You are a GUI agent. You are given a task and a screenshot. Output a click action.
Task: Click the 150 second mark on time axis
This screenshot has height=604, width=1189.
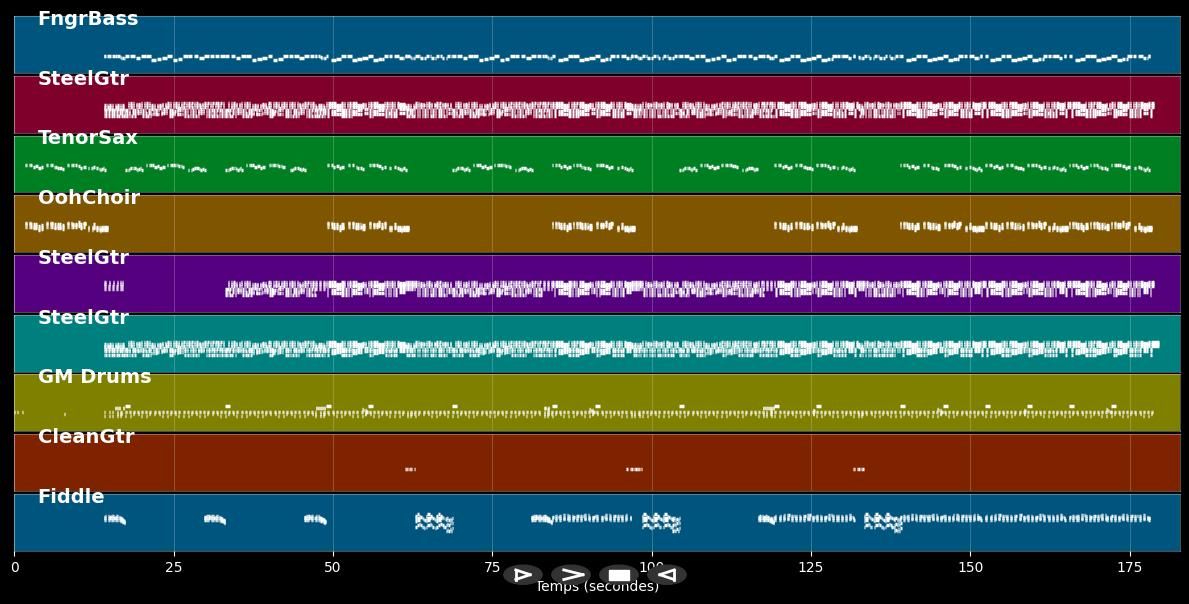click(970, 567)
